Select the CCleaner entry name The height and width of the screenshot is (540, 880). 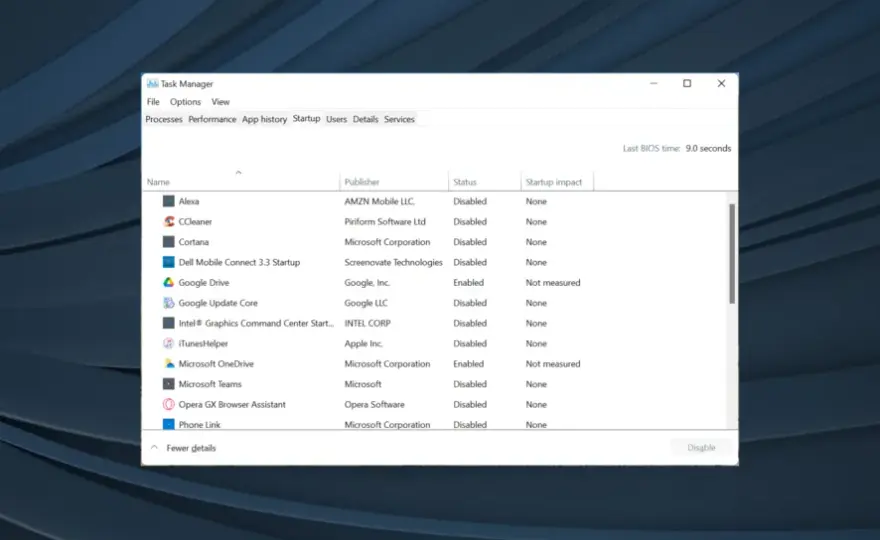(x=195, y=222)
